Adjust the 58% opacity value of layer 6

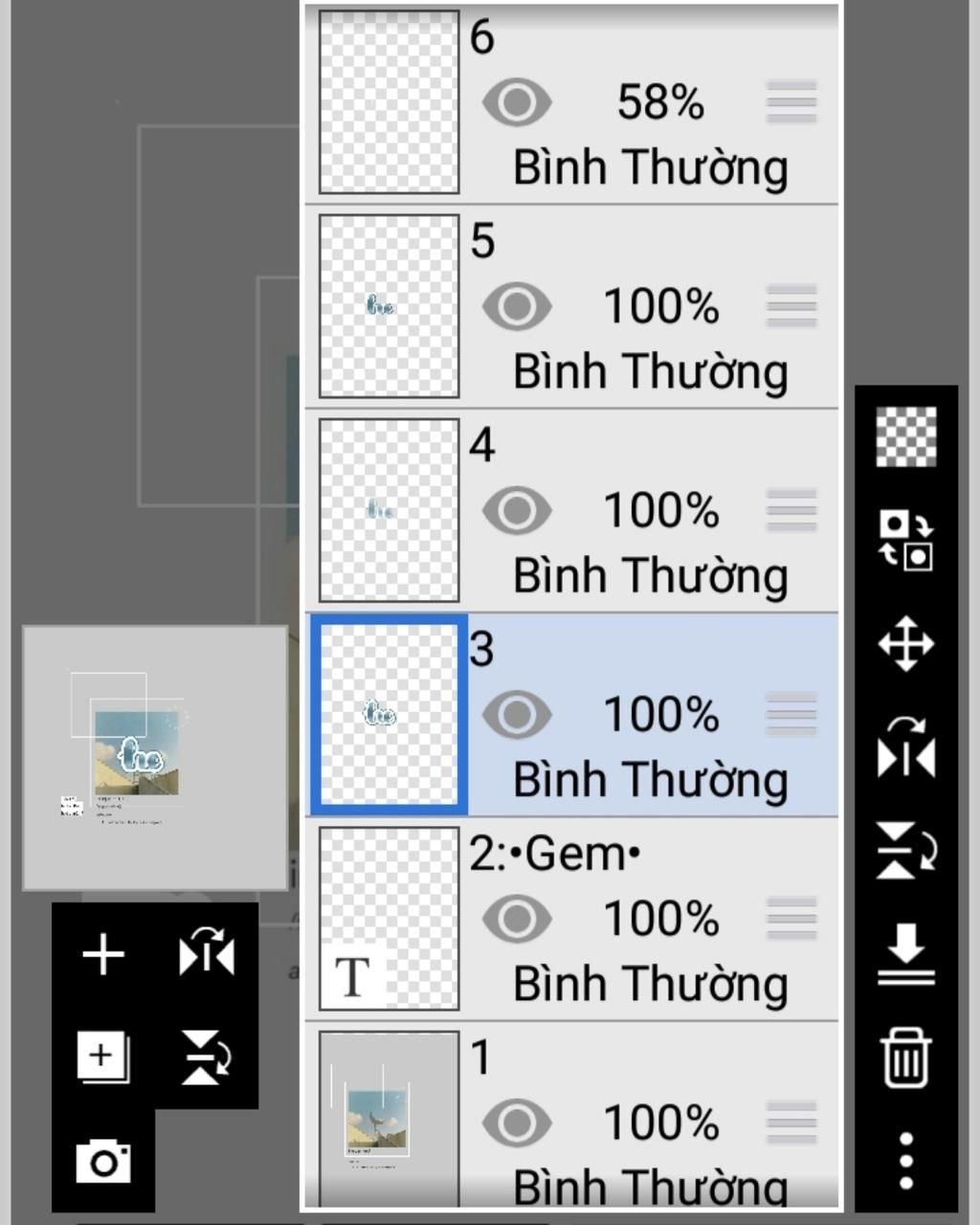click(x=660, y=102)
